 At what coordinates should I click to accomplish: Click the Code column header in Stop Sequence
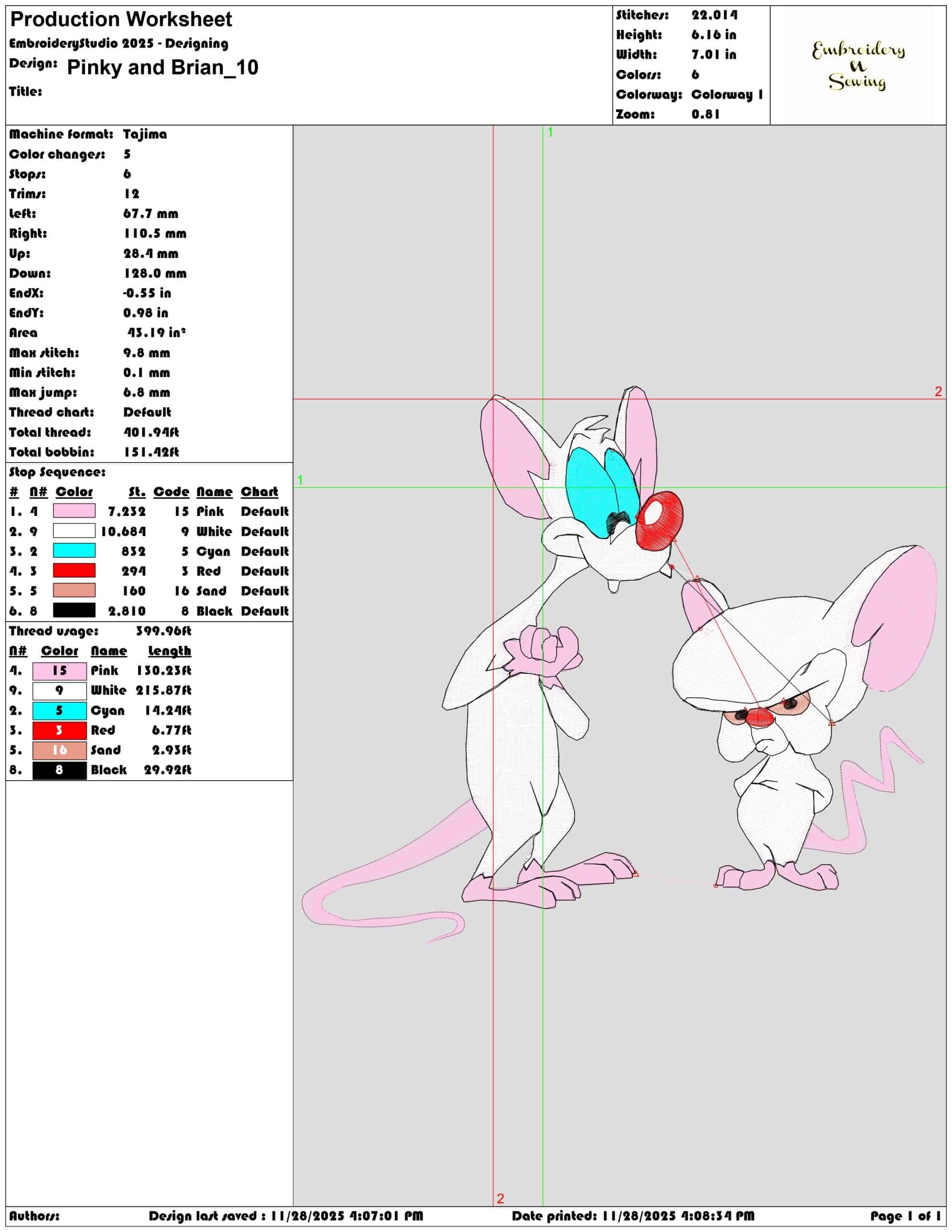point(171,492)
